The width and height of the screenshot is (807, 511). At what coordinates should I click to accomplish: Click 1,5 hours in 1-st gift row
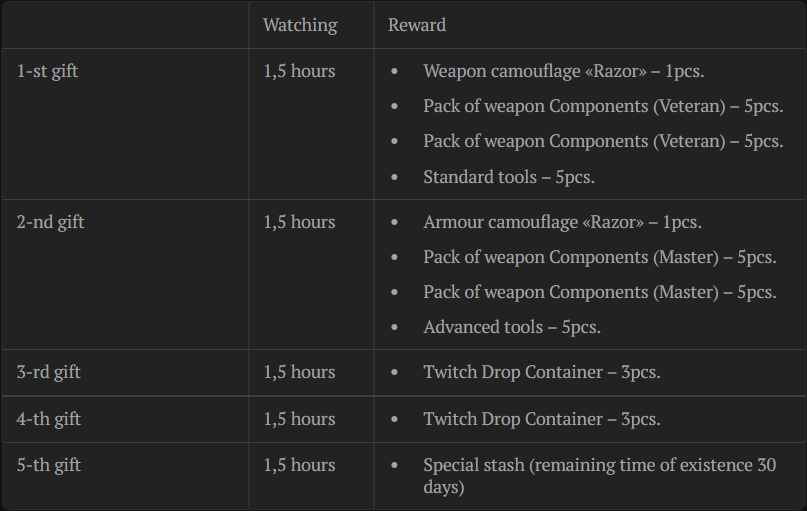click(299, 71)
